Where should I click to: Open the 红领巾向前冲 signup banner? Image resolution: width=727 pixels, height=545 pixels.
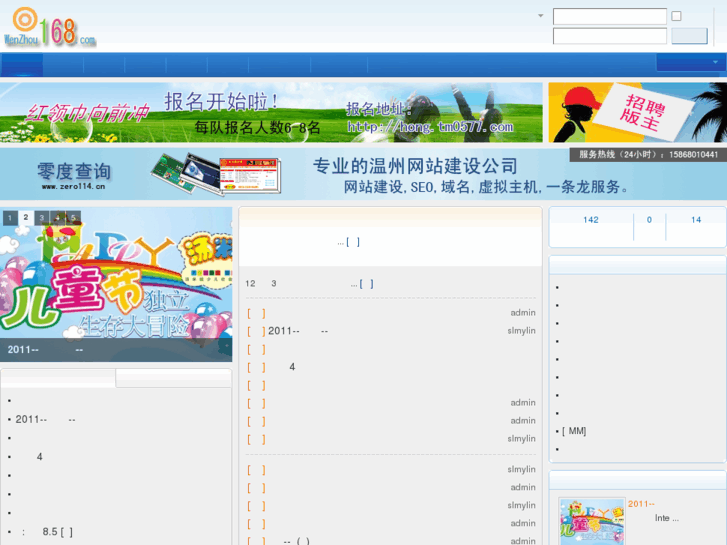point(271,112)
